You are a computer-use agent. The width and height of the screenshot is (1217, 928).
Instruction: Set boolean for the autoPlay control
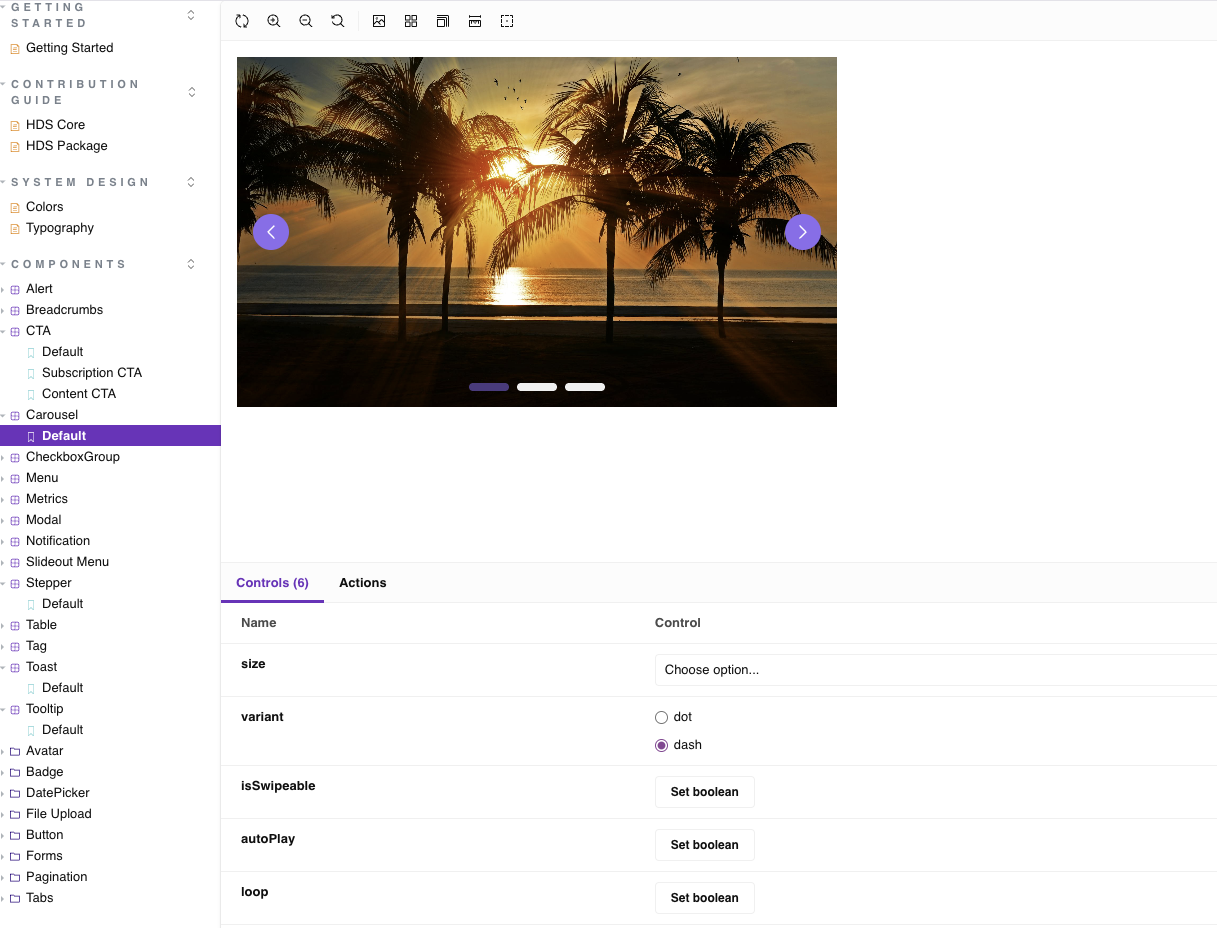pos(704,845)
